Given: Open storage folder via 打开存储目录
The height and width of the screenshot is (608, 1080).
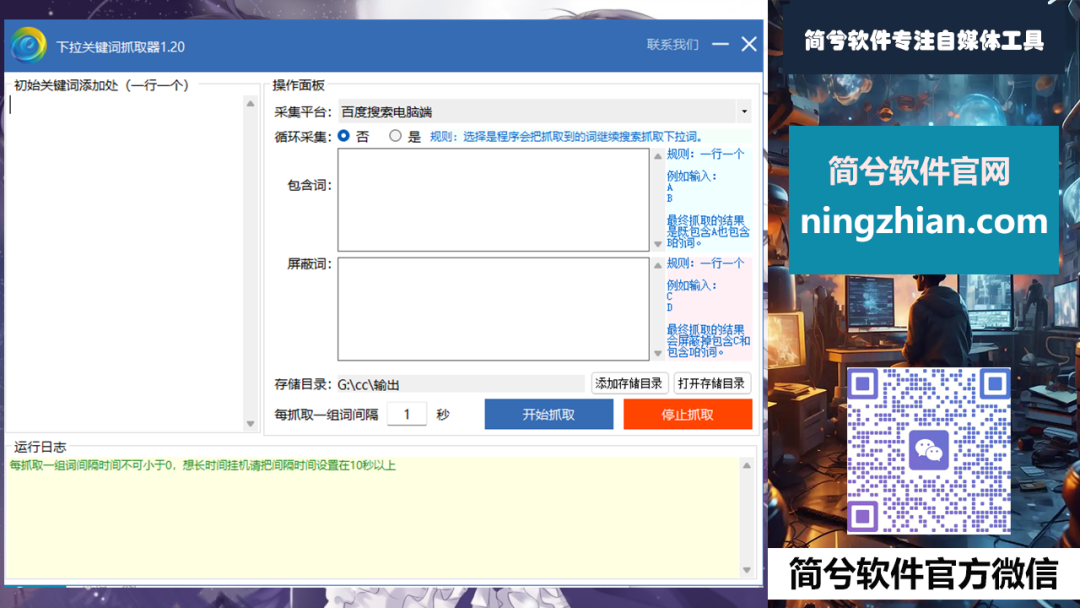Looking at the screenshot, I should tap(711, 383).
